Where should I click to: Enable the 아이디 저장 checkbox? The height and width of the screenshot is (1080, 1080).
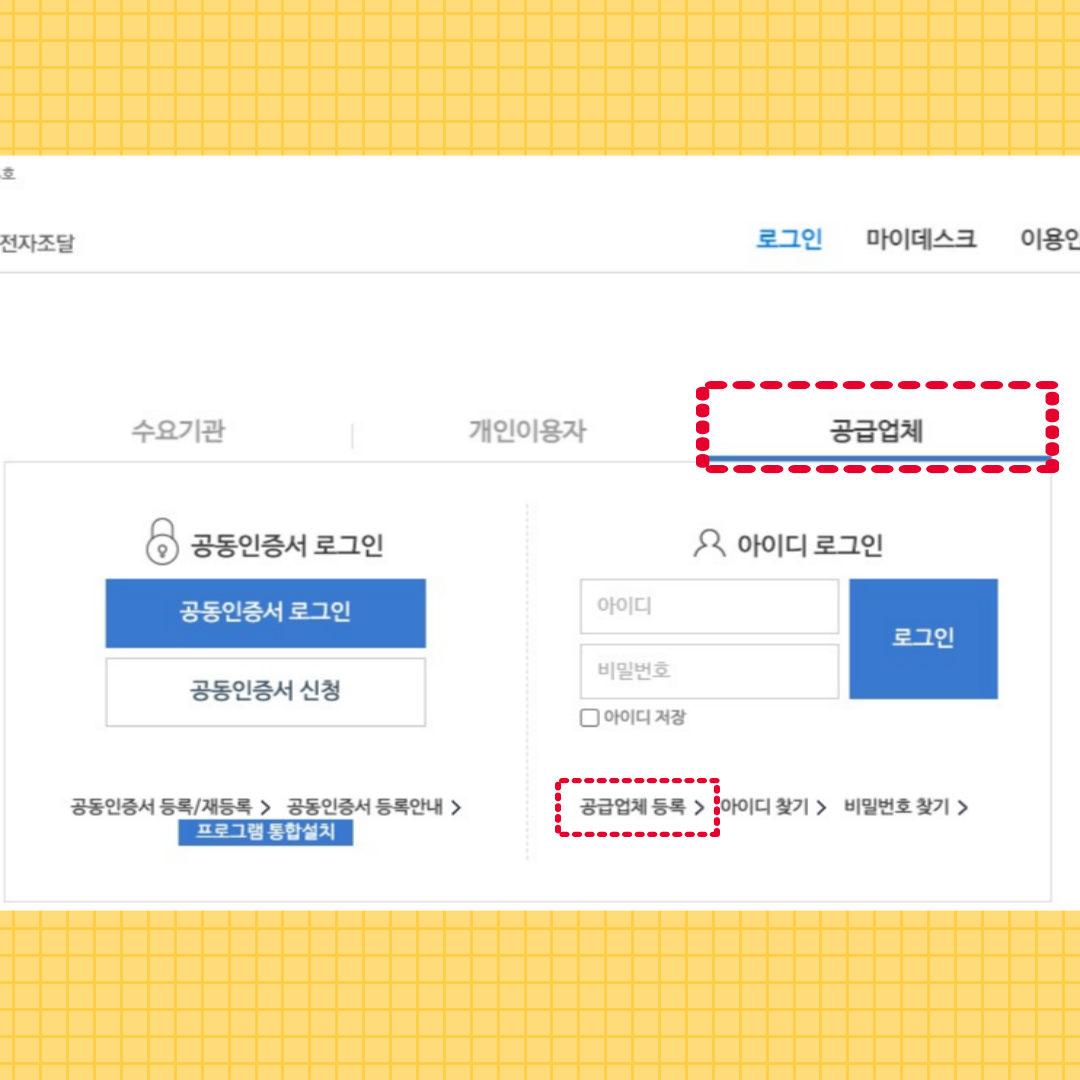click(x=589, y=717)
